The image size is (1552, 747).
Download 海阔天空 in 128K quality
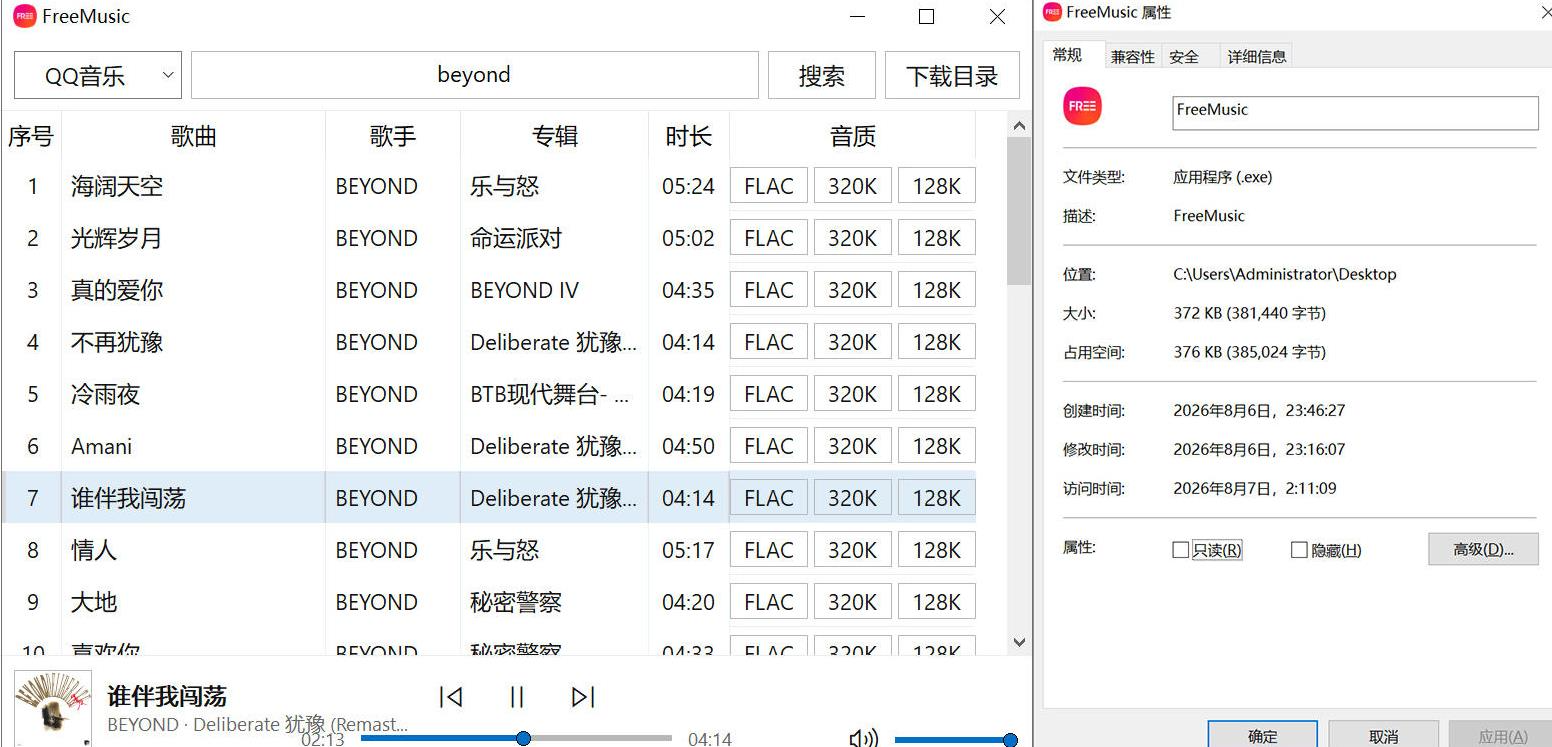(937, 186)
